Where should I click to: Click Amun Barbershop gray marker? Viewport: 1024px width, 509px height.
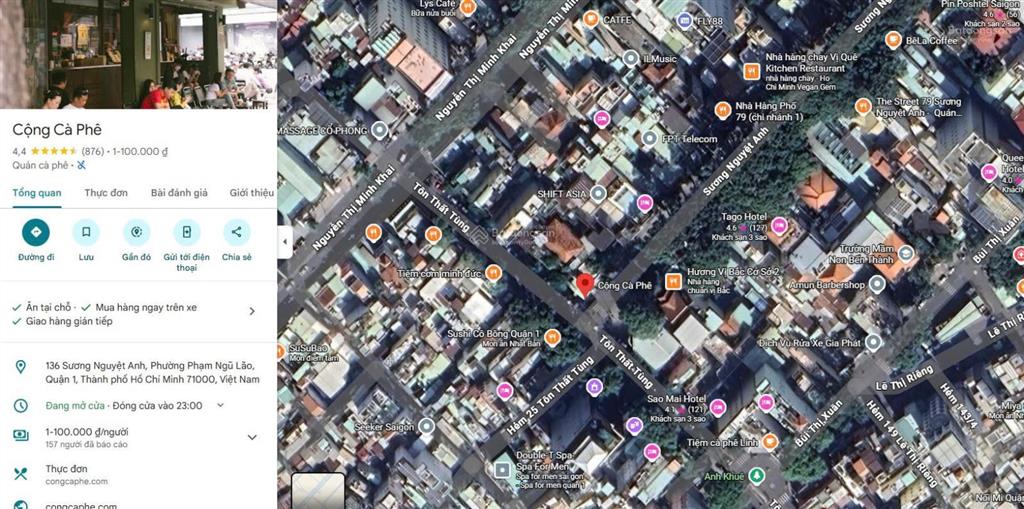[878, 284]
